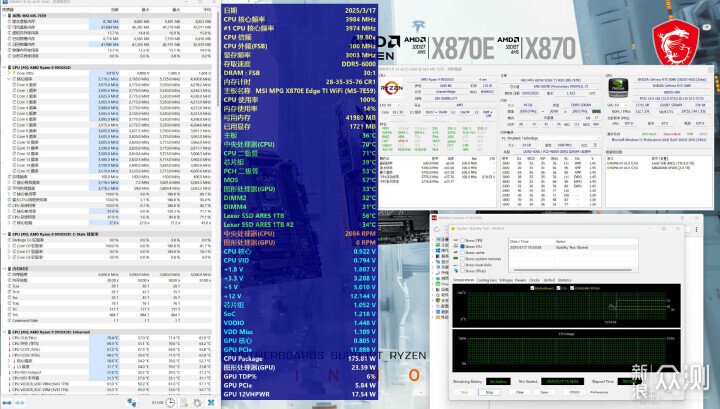Collapse the C-State residency sensor section
The image size is (720, 409).
pyautogui.click(x=4, y=234)
